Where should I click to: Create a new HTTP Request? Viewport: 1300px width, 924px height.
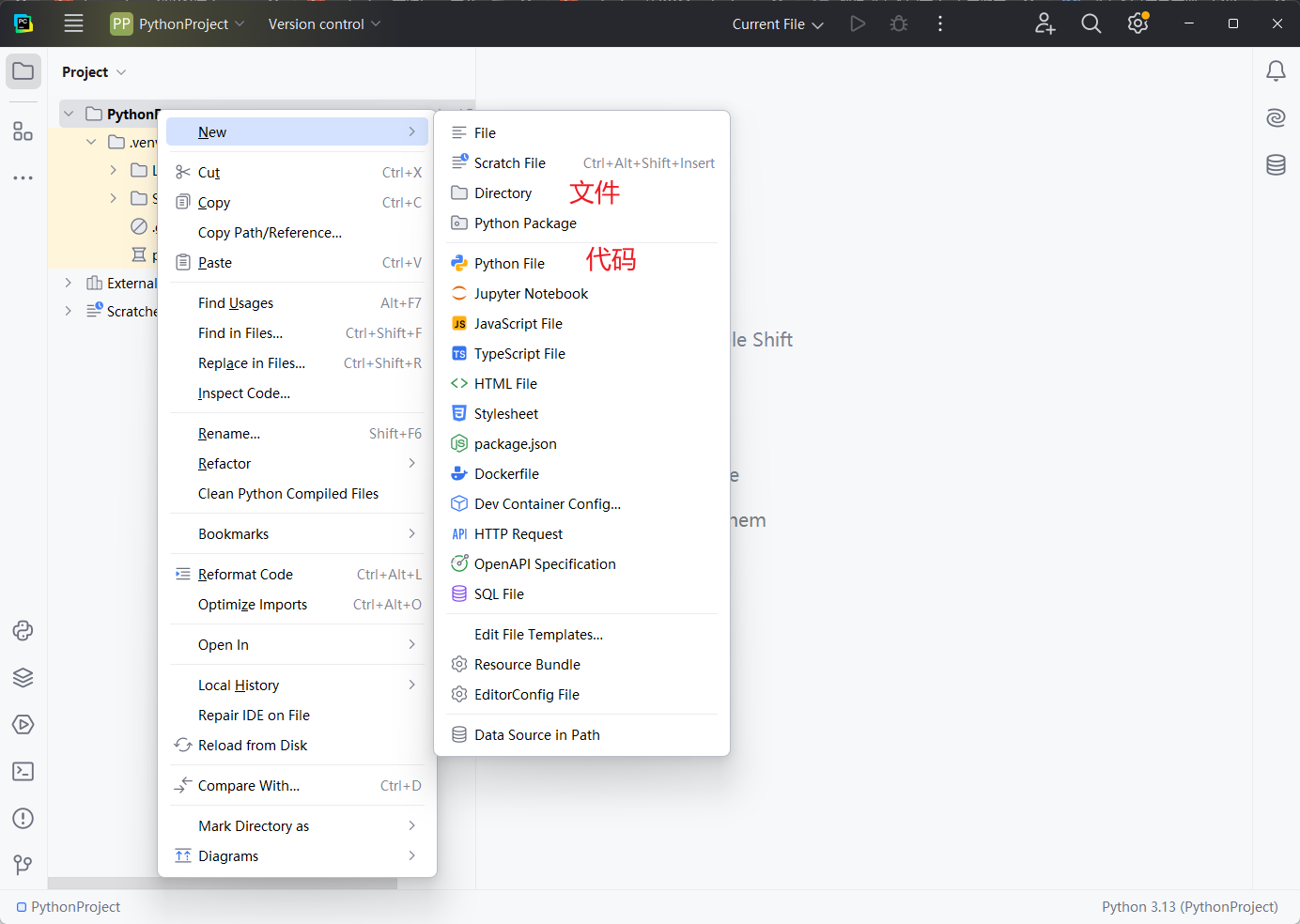(582, 534)
